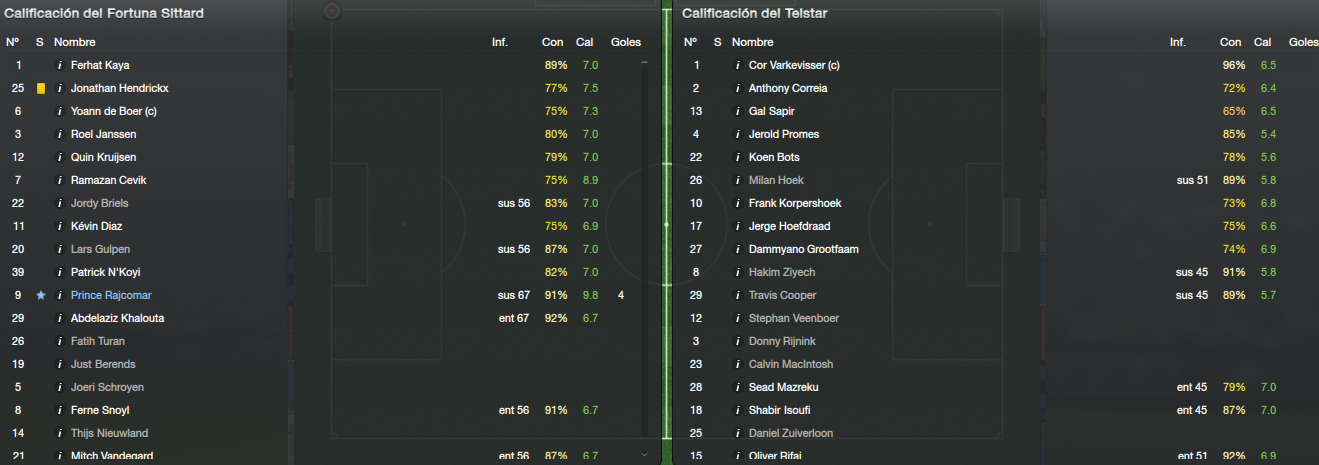Viewport: 1319px width, 465px height.
Task: Sort Fortuna Sittard players by Inf. column
Action: point(500,42)
